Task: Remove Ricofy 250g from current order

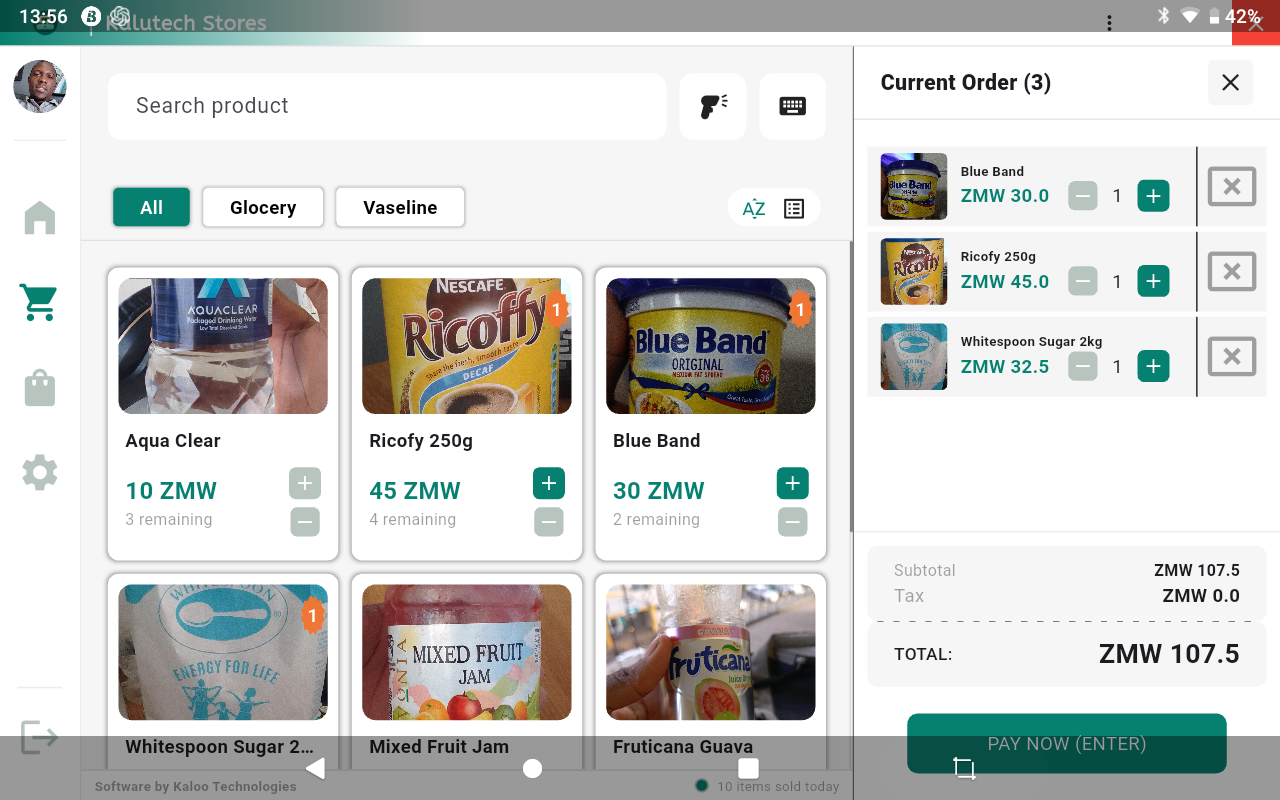Action: 1232,271
